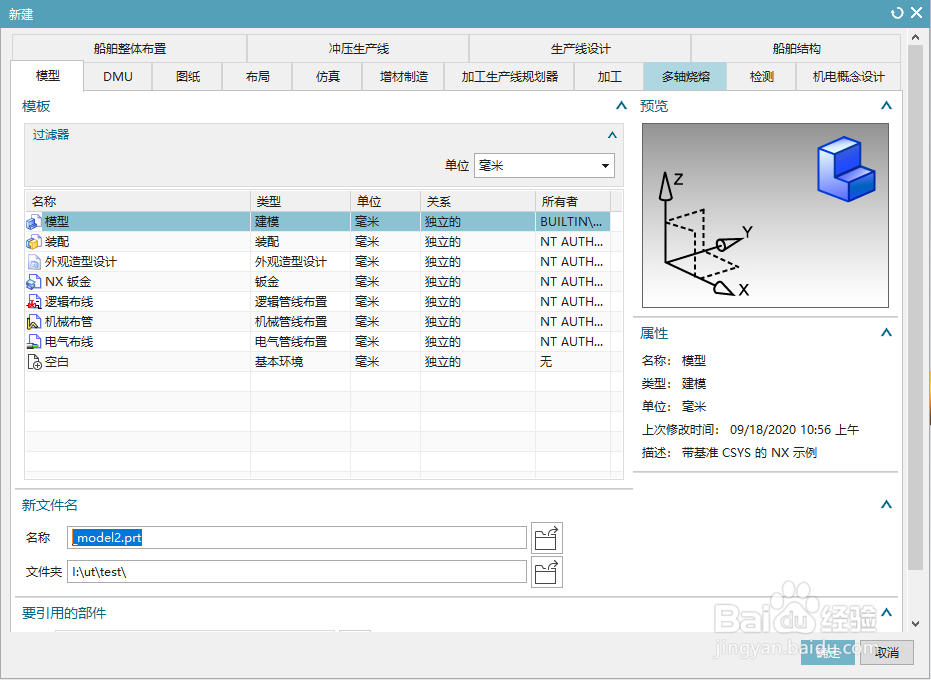Screen dimensions: 931x680
Task: Click the 取消 cancel button
Action: (x=885, y=652)
